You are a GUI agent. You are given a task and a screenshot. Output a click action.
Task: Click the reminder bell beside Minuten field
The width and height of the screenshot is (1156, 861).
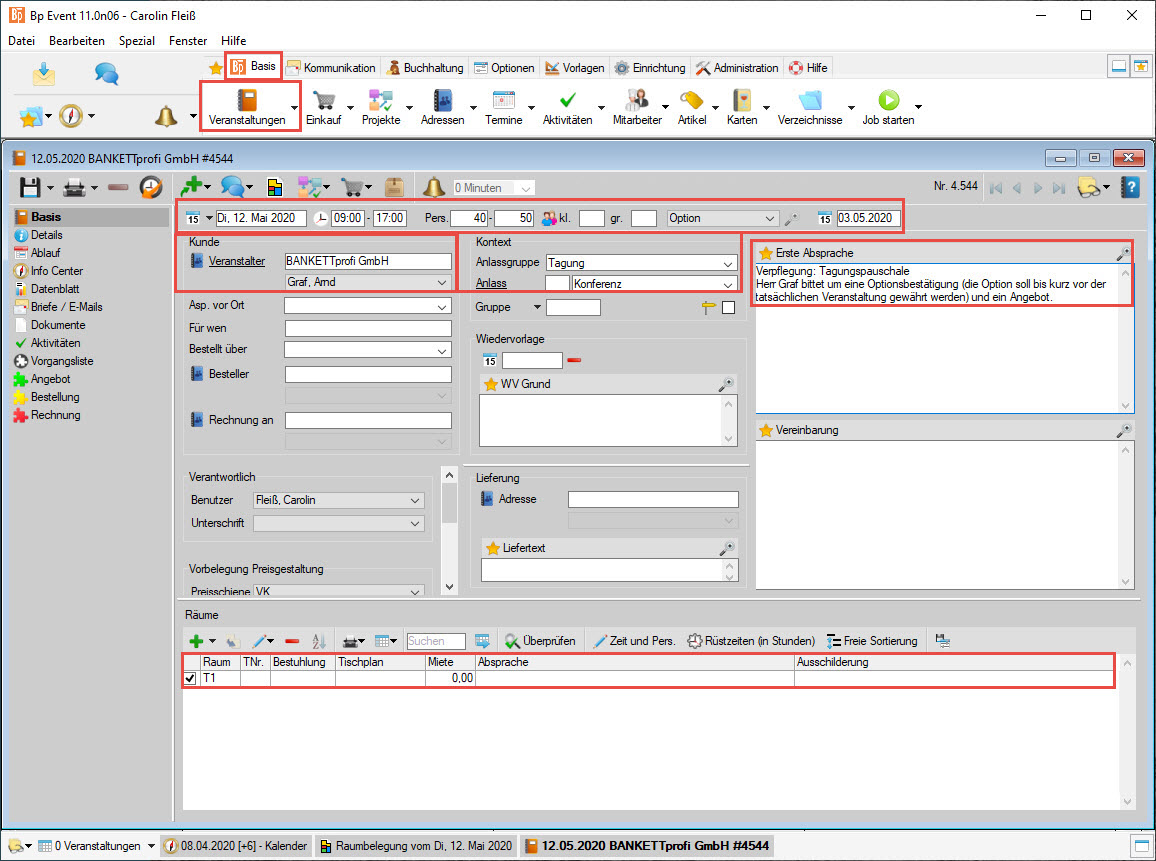click(x=433, y=187)
